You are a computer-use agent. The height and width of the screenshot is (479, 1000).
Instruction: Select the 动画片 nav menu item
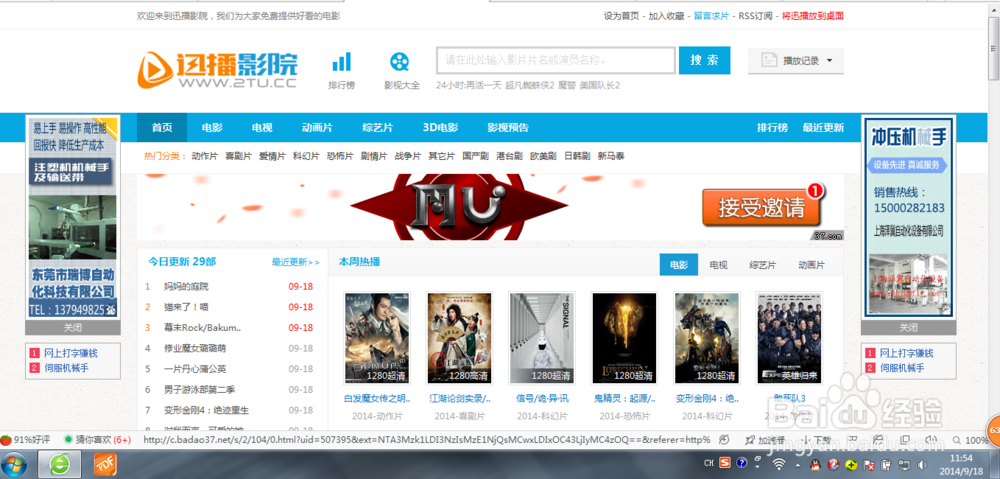click(x=317, y=128)
